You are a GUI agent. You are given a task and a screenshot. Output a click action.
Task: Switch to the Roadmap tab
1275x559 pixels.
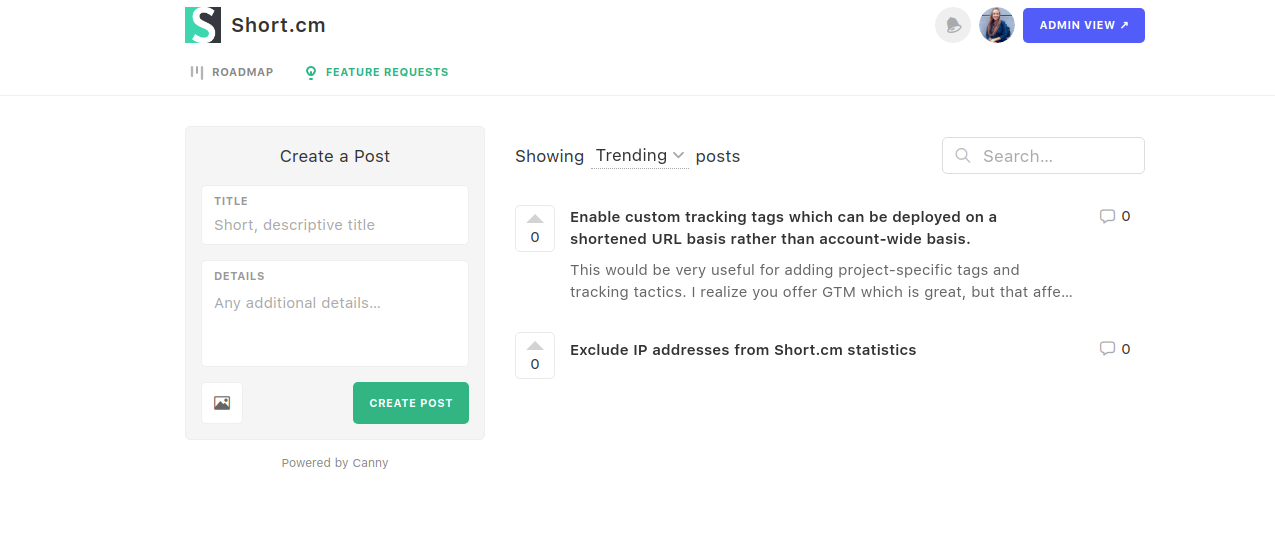(232, 72)
